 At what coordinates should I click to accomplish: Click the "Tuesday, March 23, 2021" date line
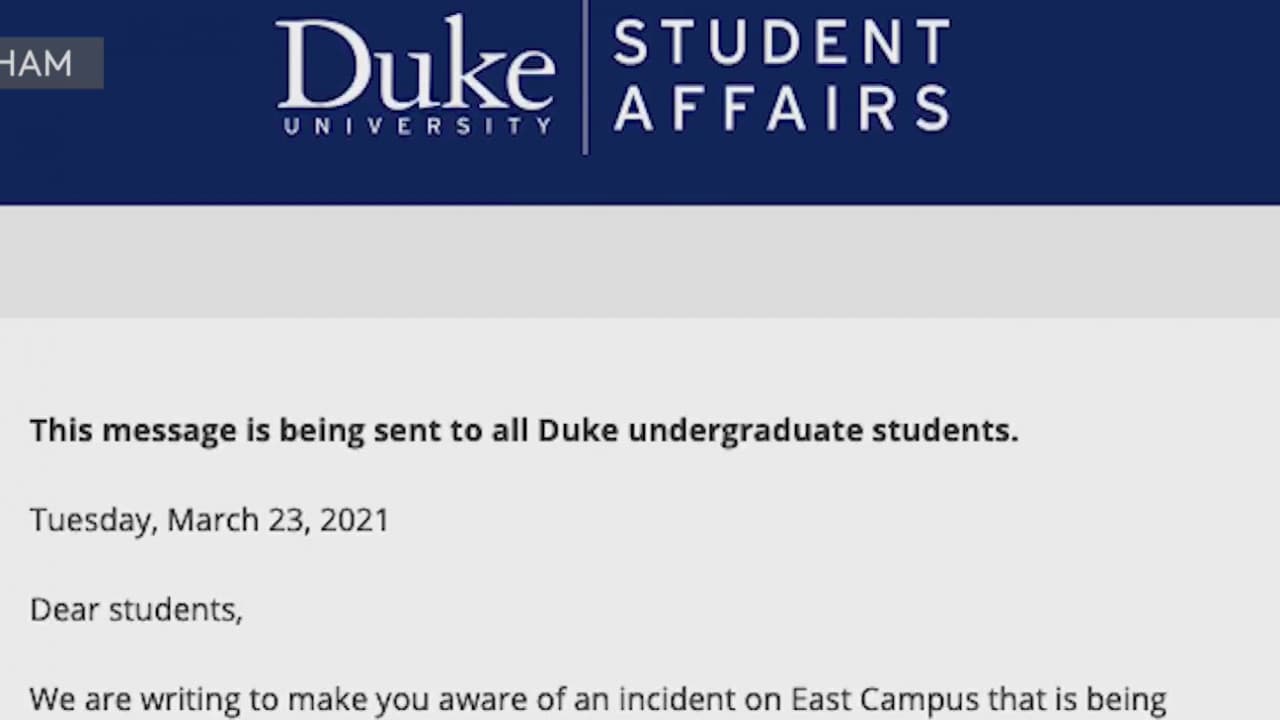tap(209, 520)
